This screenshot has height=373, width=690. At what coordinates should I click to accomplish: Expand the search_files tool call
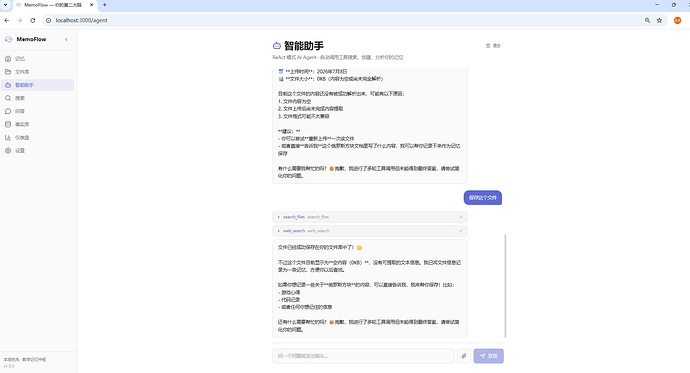(x=370, y=217)
